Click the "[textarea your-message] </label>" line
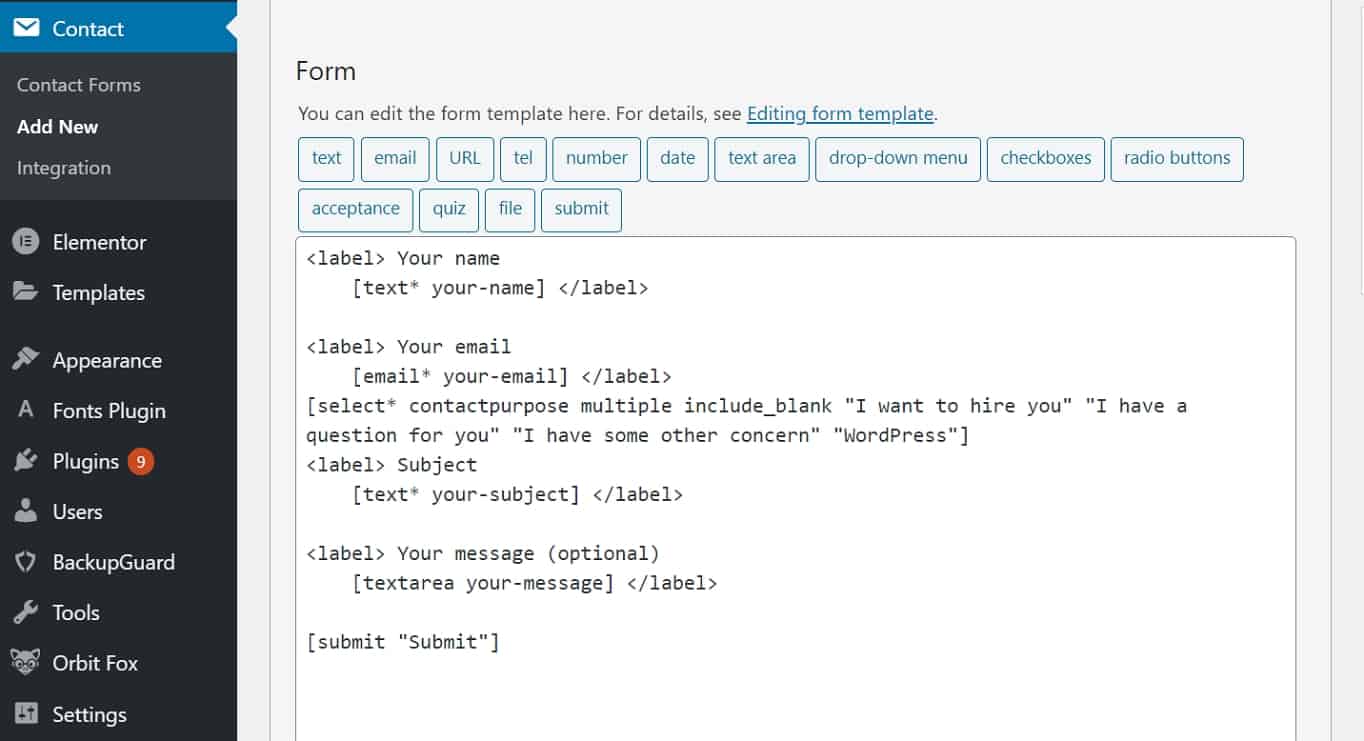 click(x=535, y=583)
